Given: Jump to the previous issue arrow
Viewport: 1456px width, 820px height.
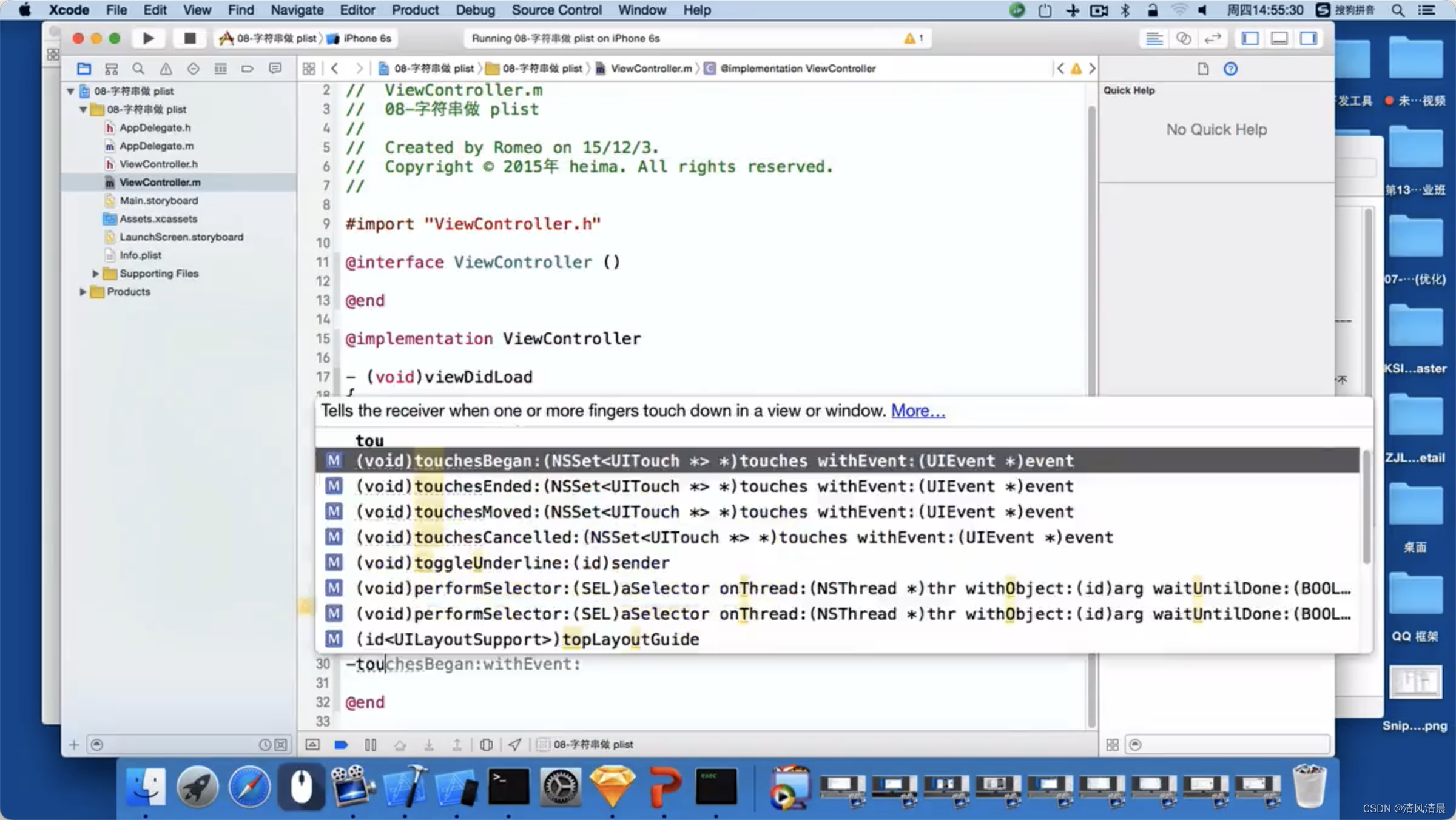Looking at the screenshot, I should click(1060, 69).
